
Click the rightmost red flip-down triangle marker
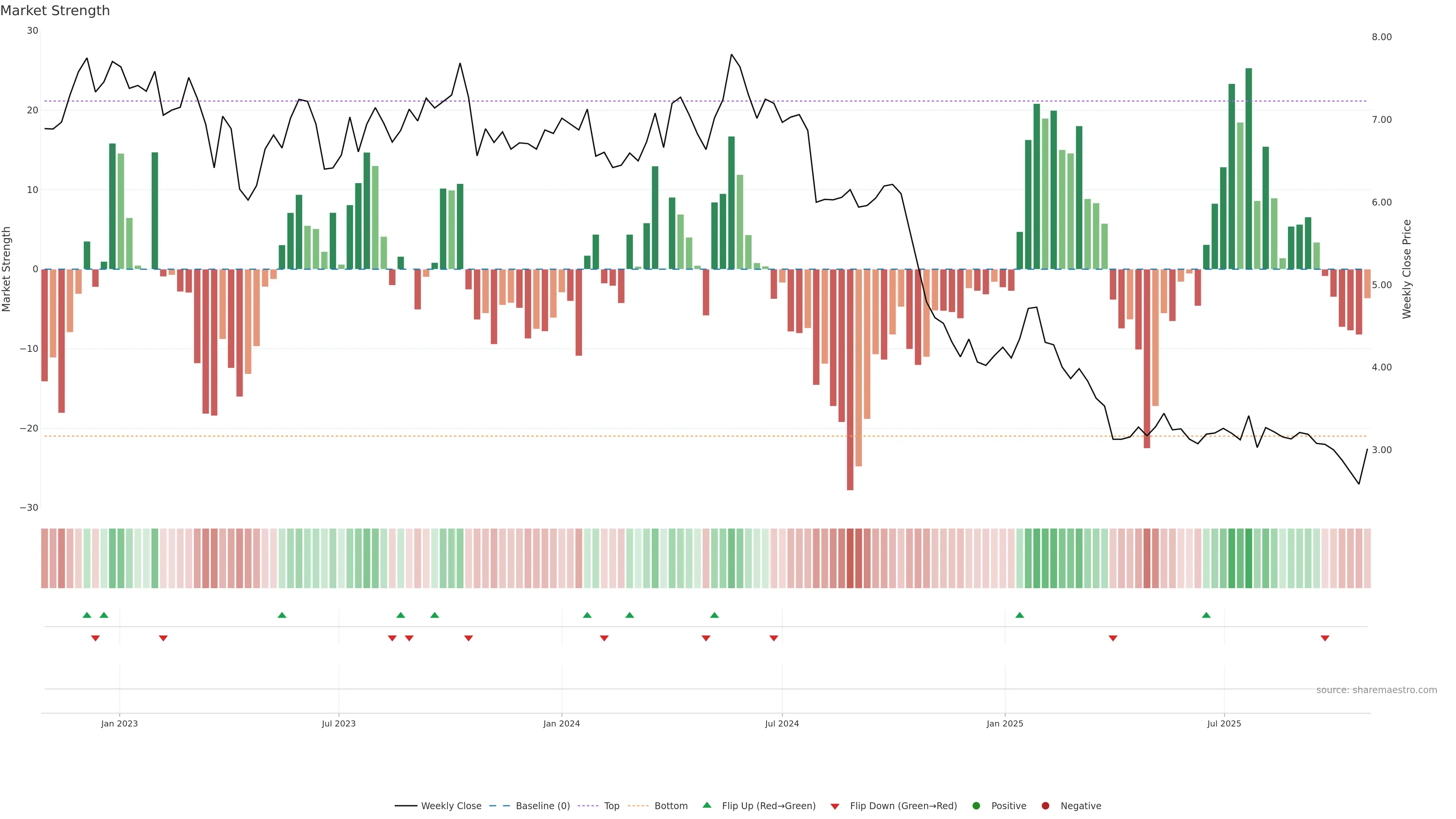1325,638
